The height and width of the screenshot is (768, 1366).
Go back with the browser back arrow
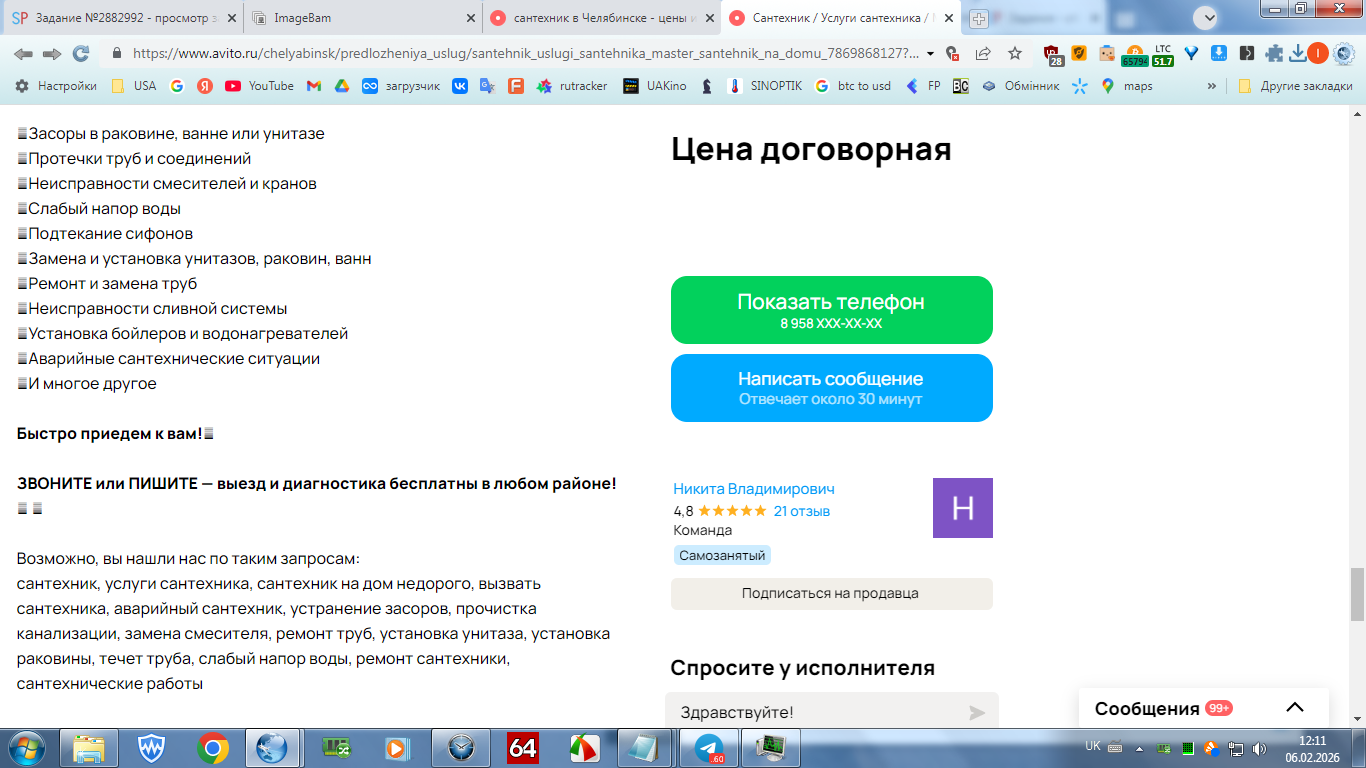click(23, 54)
